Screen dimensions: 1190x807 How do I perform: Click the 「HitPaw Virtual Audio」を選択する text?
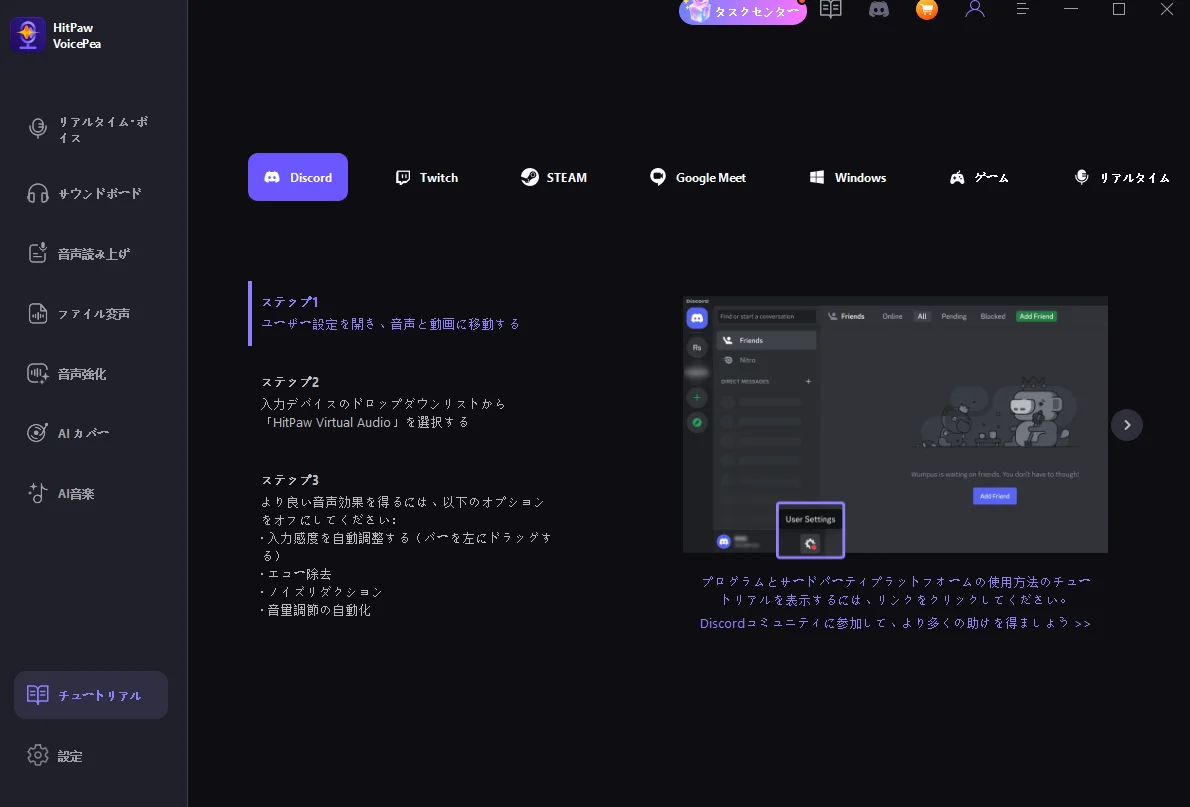365,422
